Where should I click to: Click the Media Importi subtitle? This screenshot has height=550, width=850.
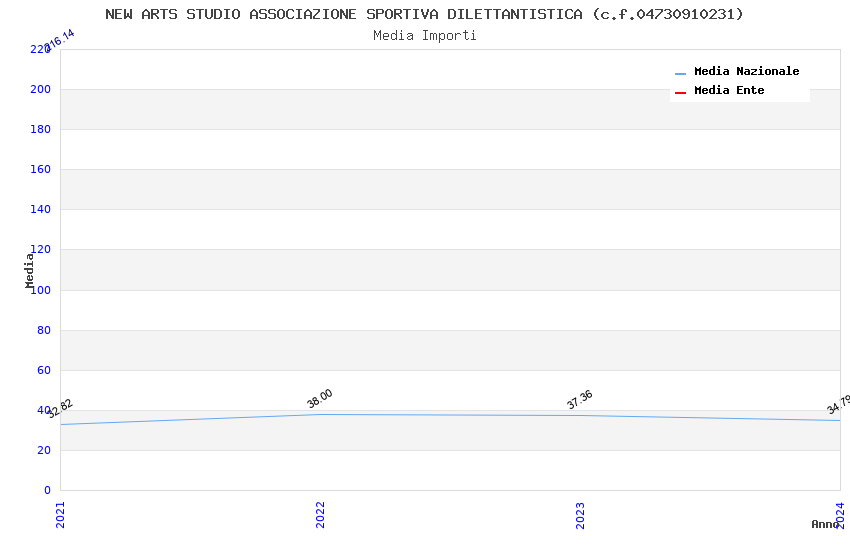pyautogui.click(x=424, y=36)
